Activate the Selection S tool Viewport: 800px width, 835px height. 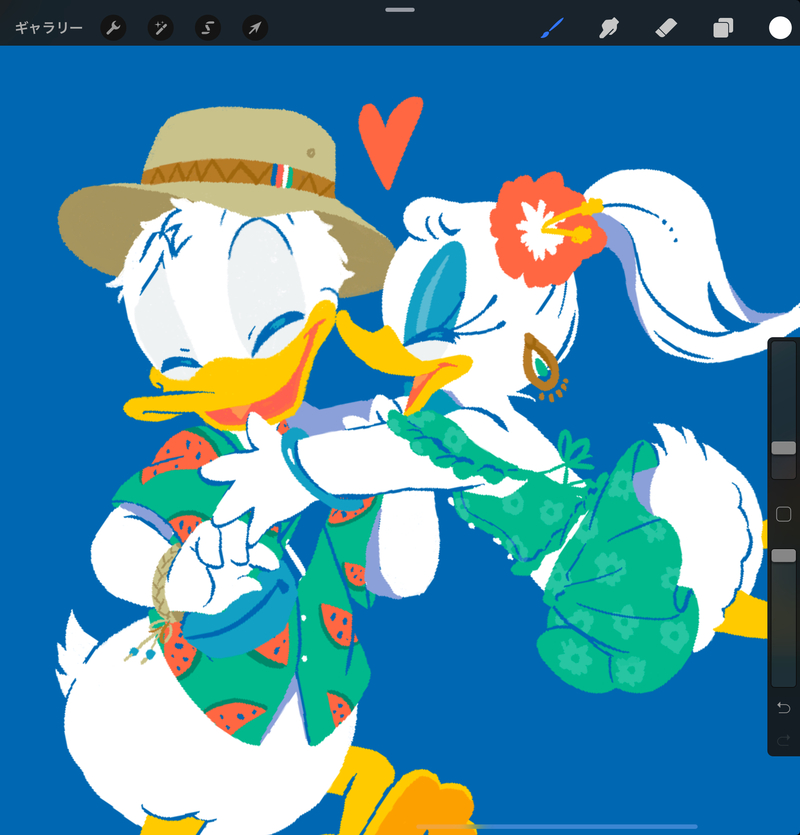[208, 28]
